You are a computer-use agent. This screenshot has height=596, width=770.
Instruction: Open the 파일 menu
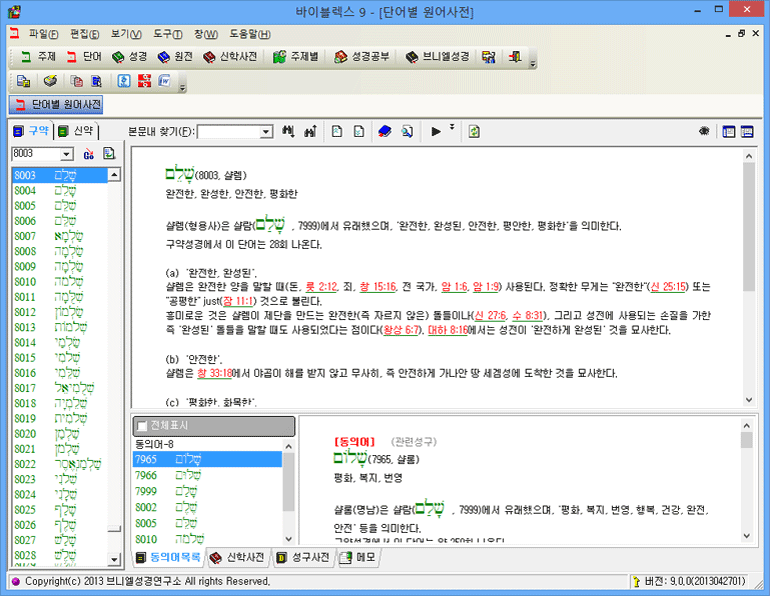tap(43, 34)
